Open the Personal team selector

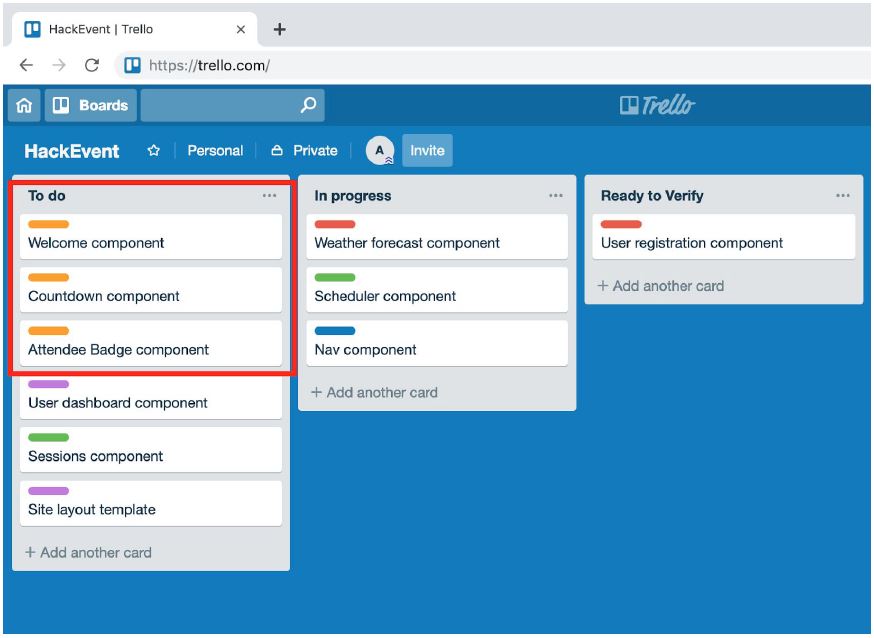click(215, 151)
